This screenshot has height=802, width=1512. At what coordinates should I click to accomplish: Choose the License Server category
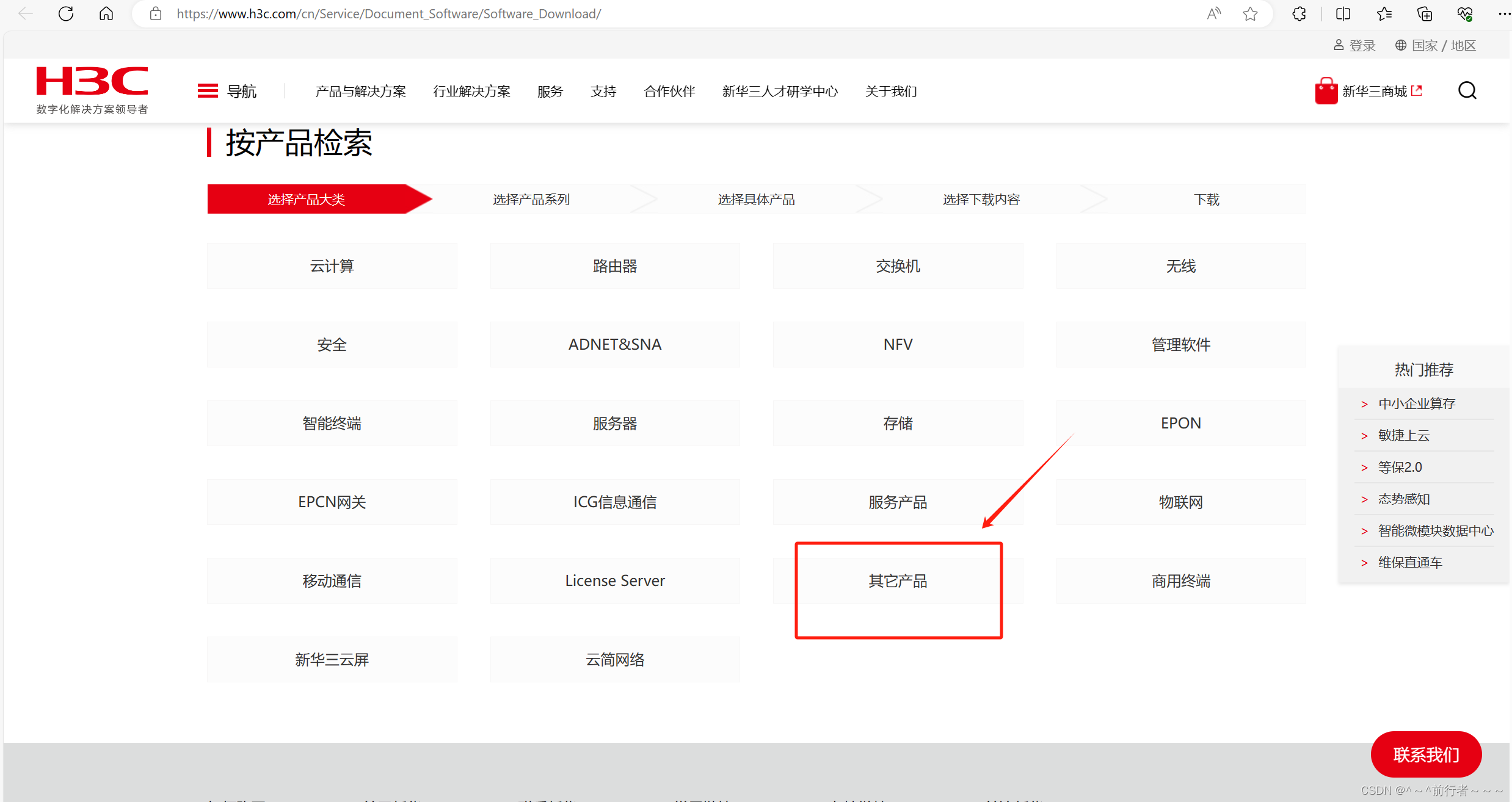coord(615,580)
